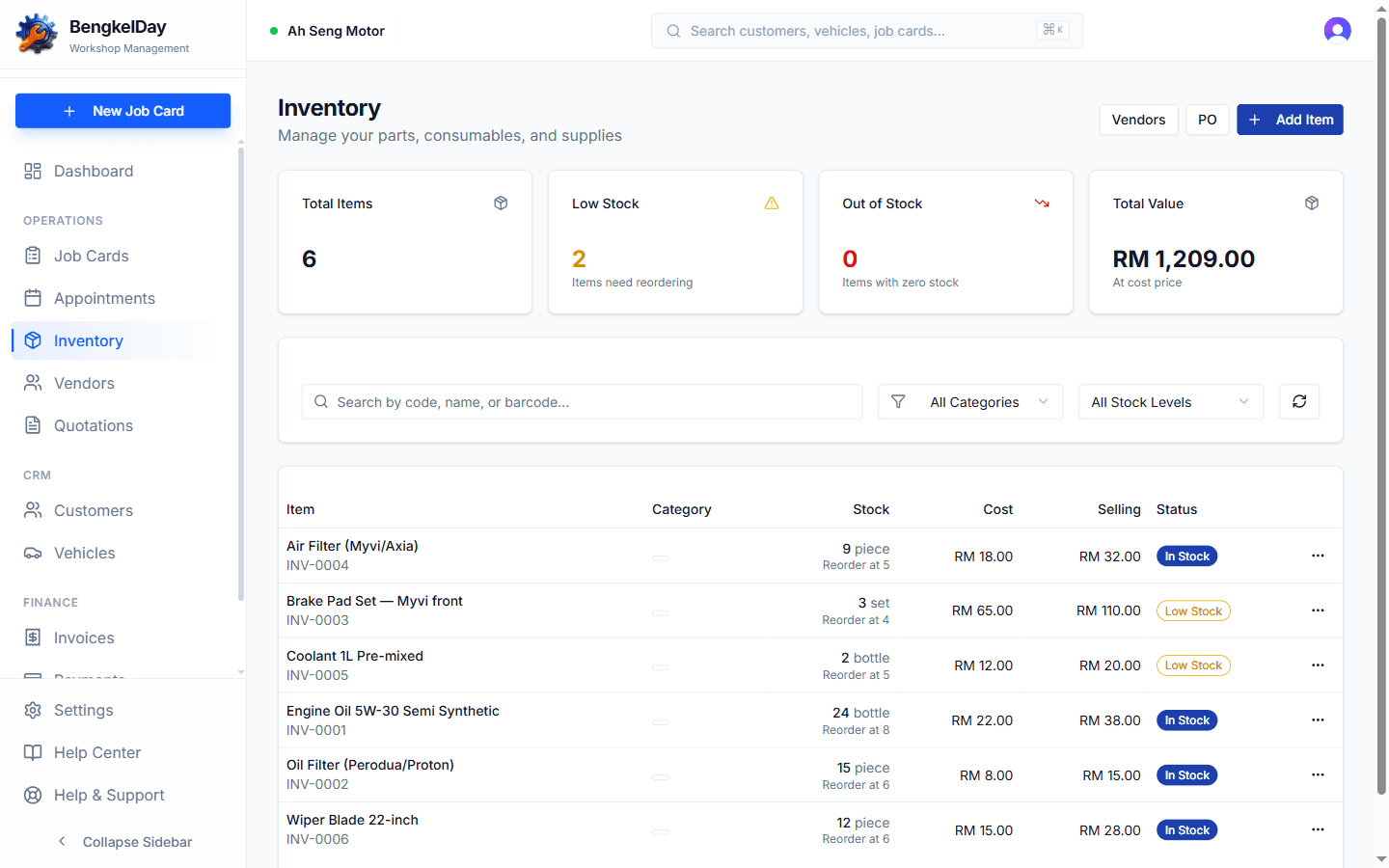
Task: Click the PO button
Action: click(x=1207, y=120)
